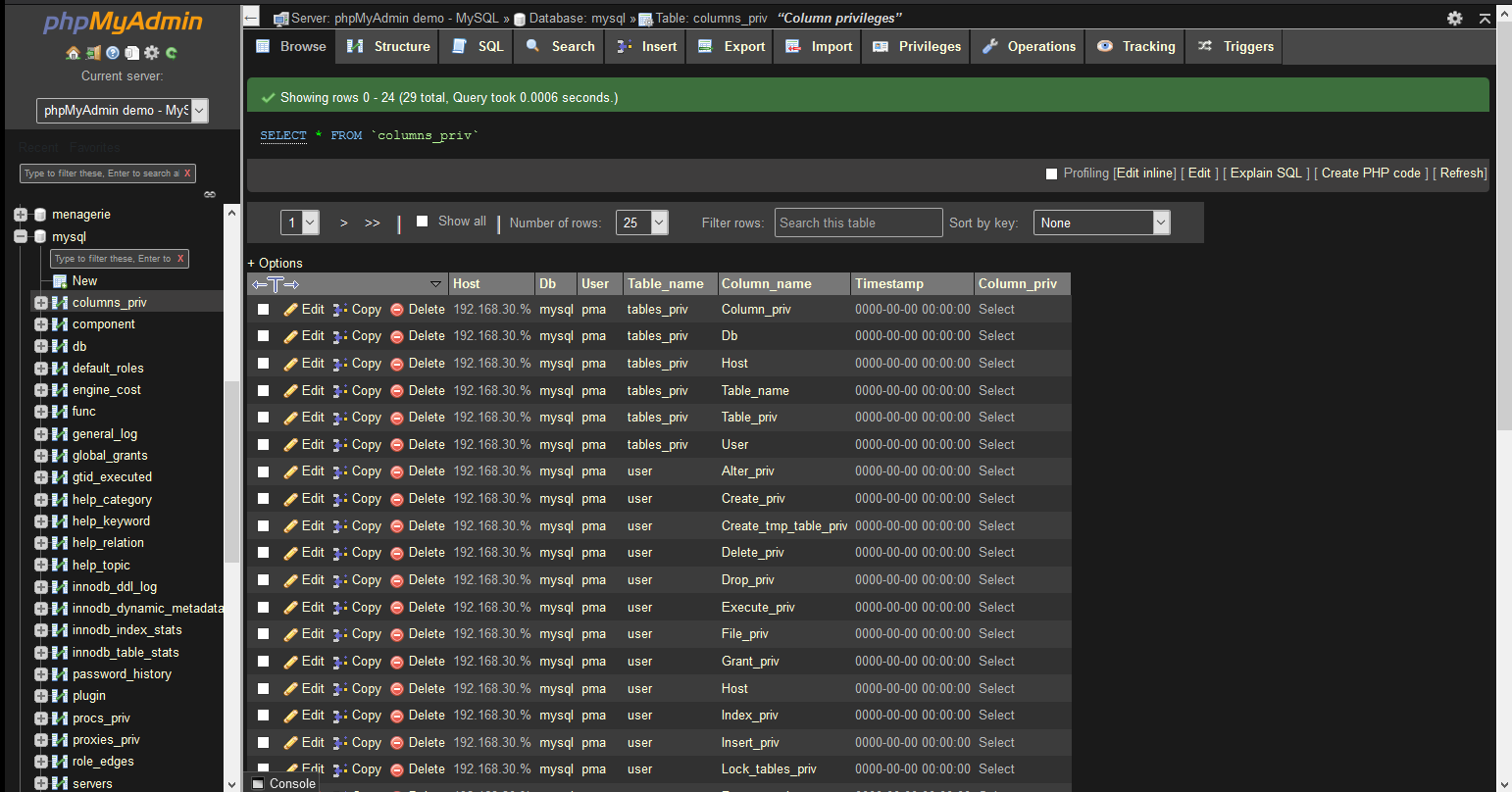This screenshot has width=1512, height=792.
Task: Open the help_topic table in the tree
Action: (101, 565)
